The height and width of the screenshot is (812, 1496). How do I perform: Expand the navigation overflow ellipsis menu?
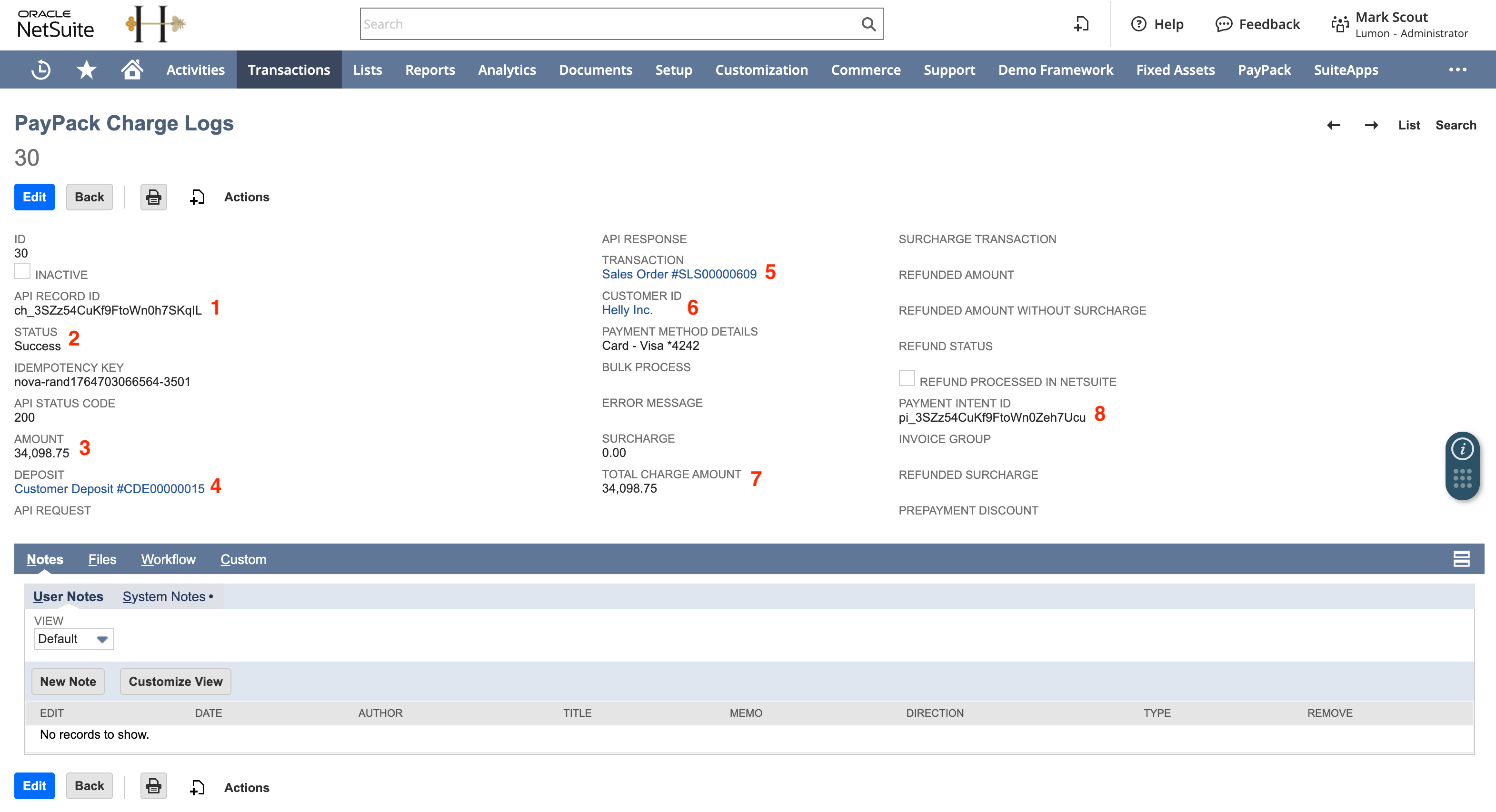pyautogui.click(x=1457, y=69)
